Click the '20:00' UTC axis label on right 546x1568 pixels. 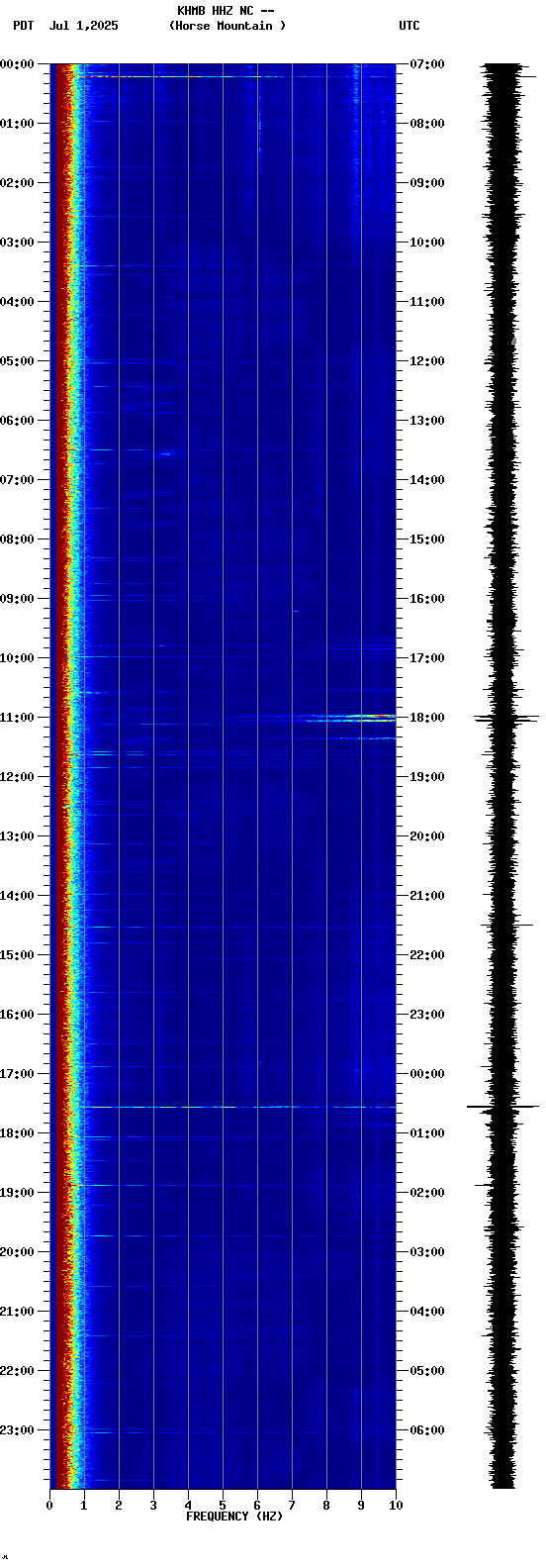click(426, 836)
